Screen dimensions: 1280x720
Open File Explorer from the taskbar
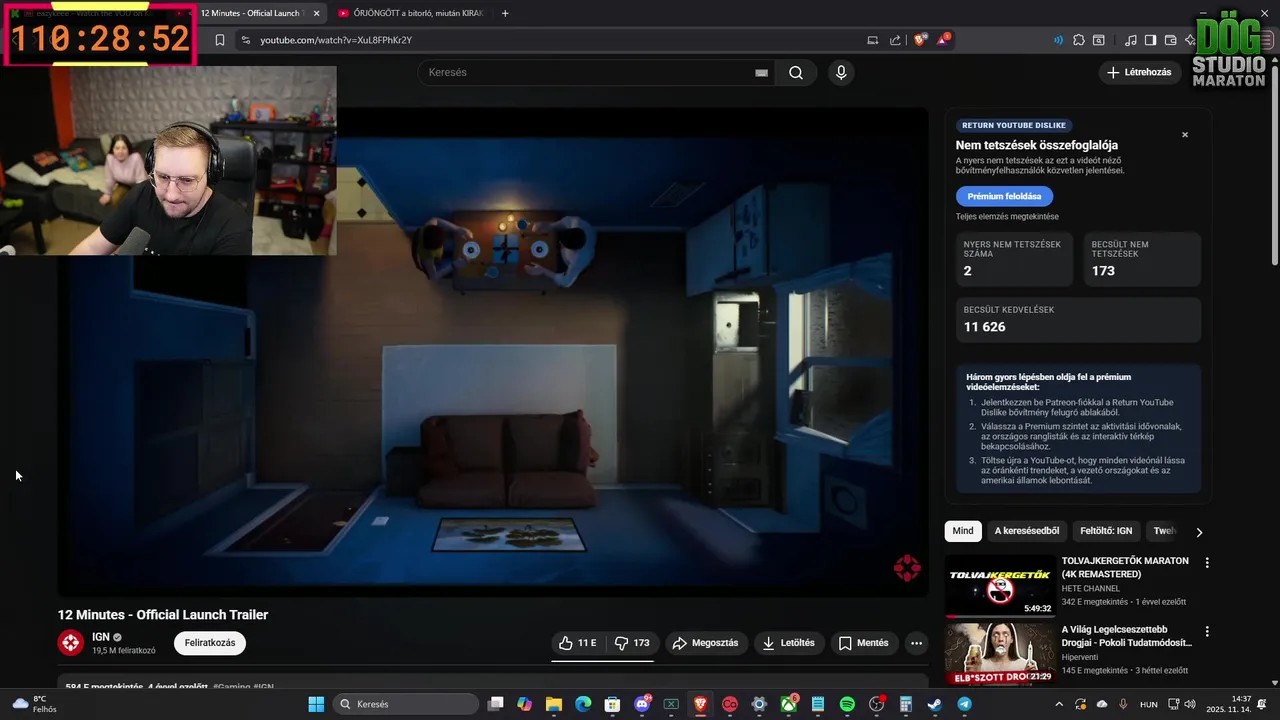coord(554,704)
